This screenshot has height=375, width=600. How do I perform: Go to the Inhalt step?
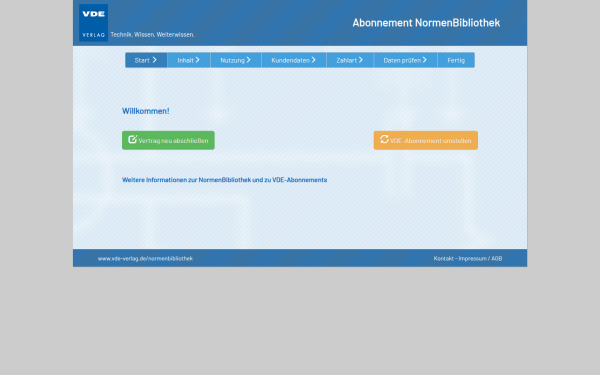[x=189, y=60]
